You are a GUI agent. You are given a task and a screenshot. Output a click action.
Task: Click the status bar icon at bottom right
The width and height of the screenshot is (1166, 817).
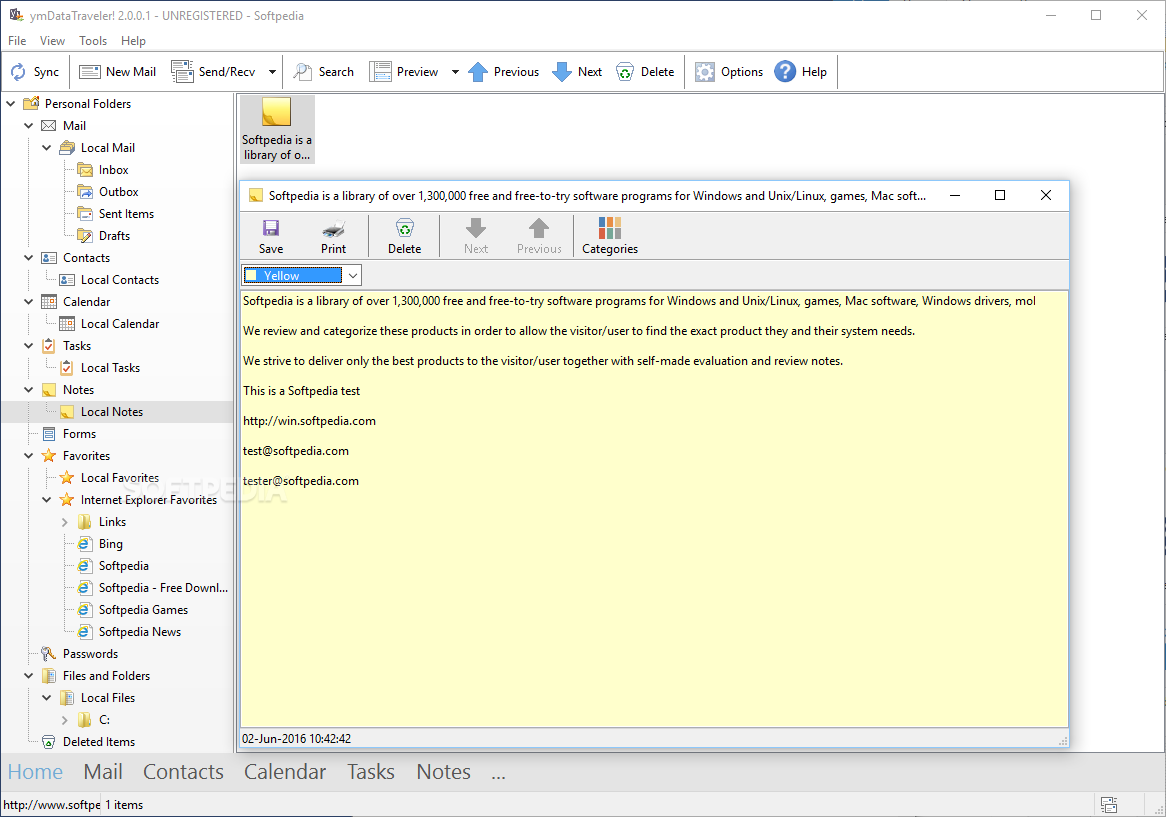(1109, 804)
